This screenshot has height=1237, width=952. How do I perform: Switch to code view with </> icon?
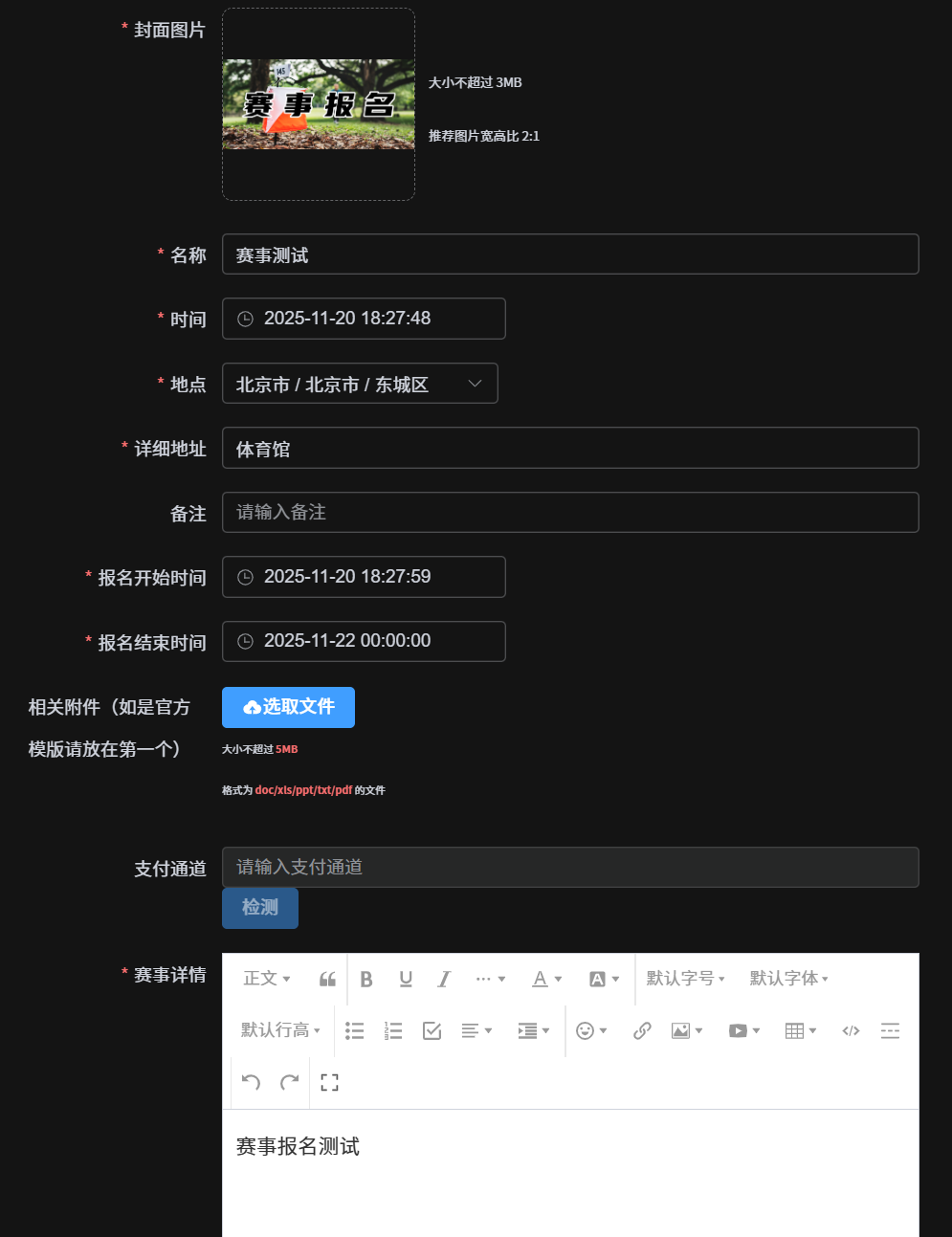tap(850, 1030)
